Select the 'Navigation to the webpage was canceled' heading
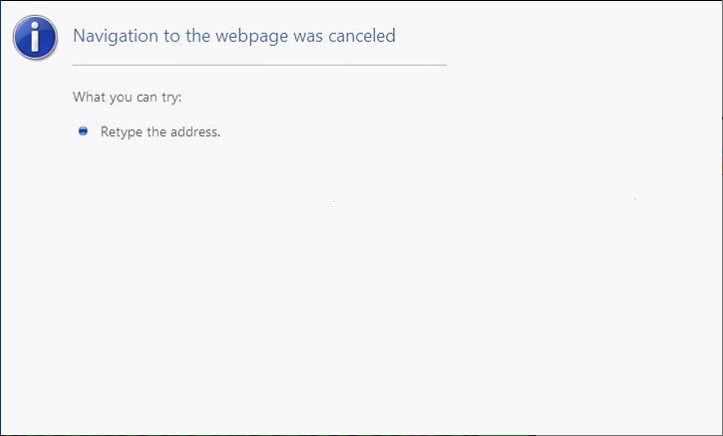This screenshot has width=723, height=436. (234, 36)
